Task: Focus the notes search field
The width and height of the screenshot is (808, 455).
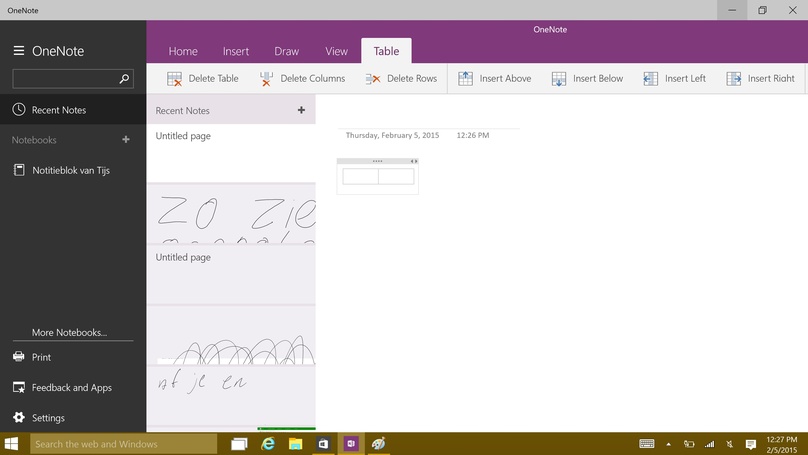Action: point(73,79)
